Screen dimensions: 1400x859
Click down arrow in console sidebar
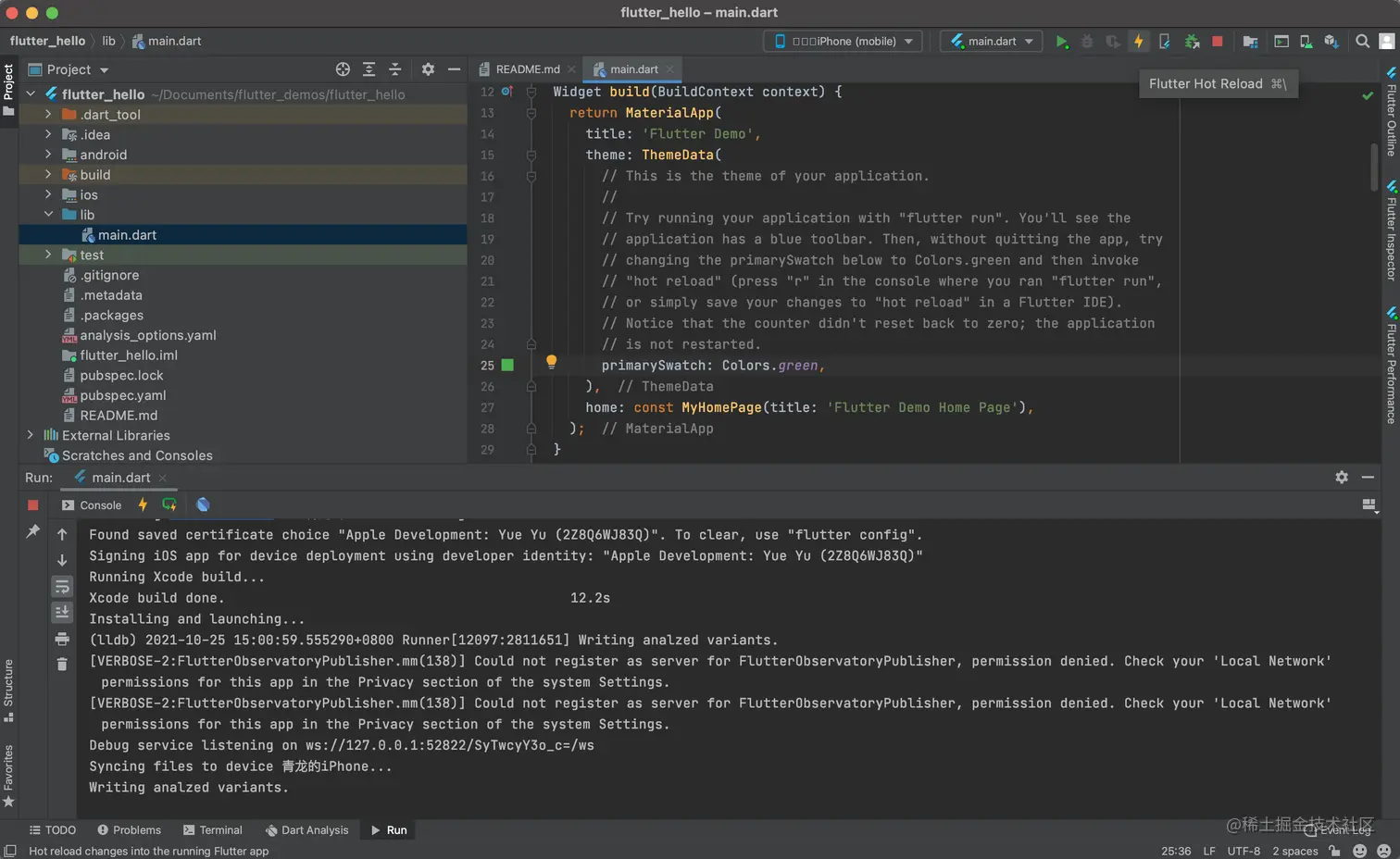pos(62,560)
